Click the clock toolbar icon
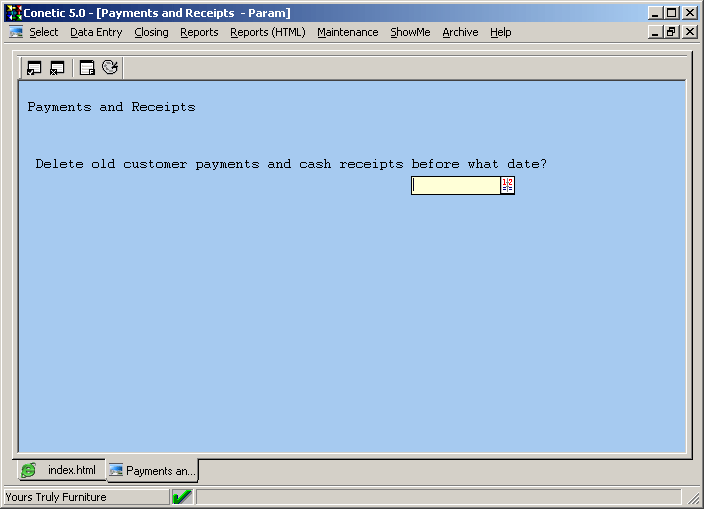This screenshot has width=704, height=509. pyautogui.click(x=110, y=68)
